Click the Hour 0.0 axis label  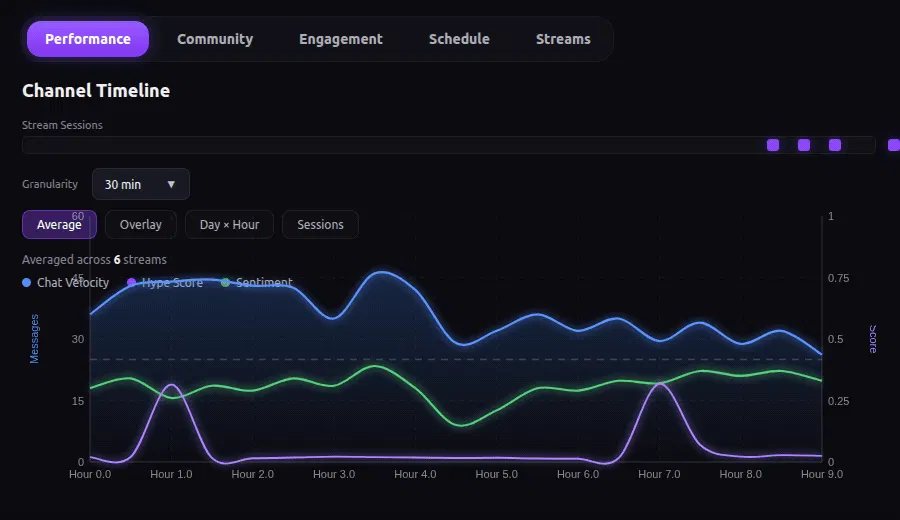point(90,474)
